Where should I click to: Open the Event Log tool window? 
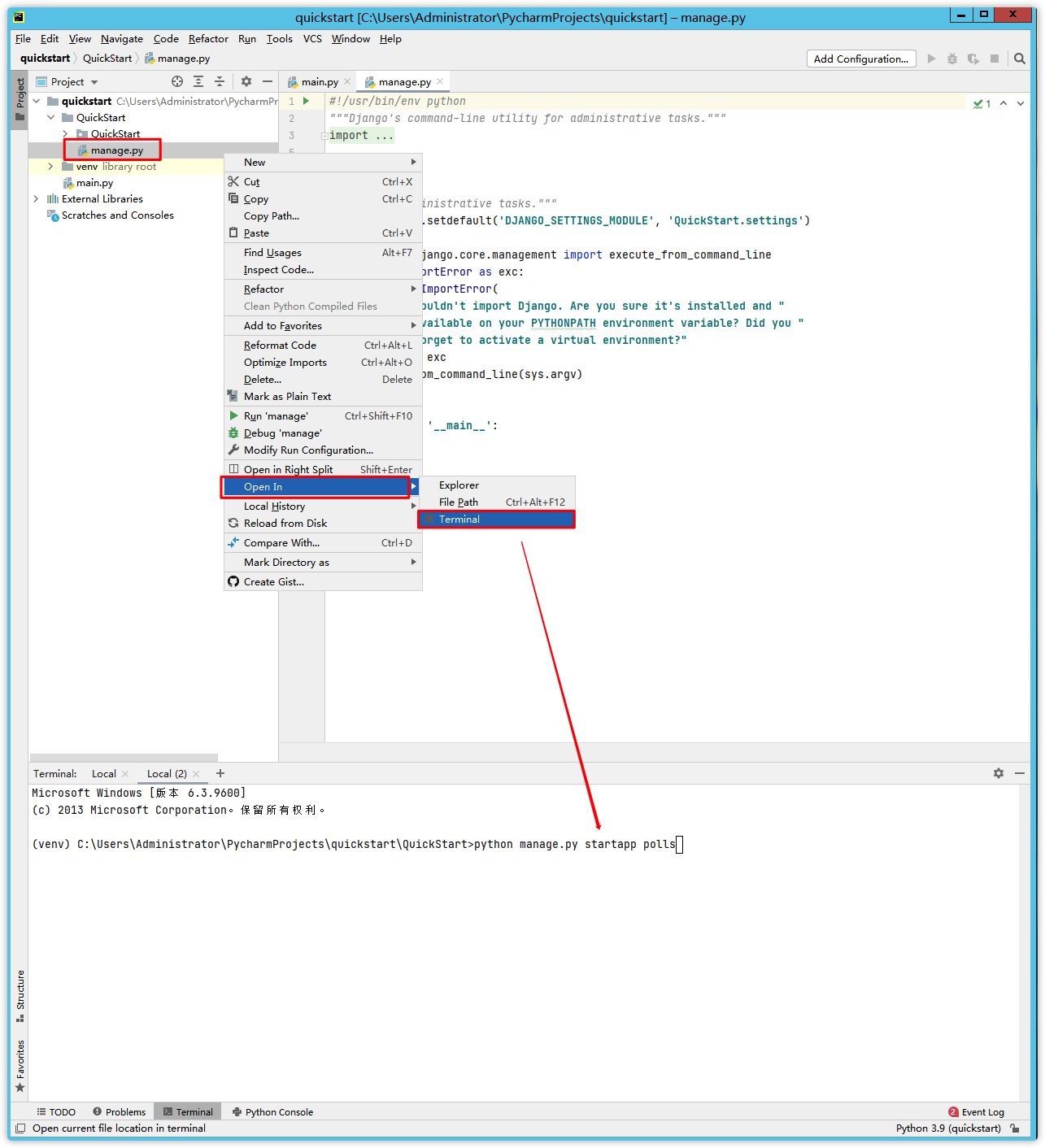(976, 1112)
